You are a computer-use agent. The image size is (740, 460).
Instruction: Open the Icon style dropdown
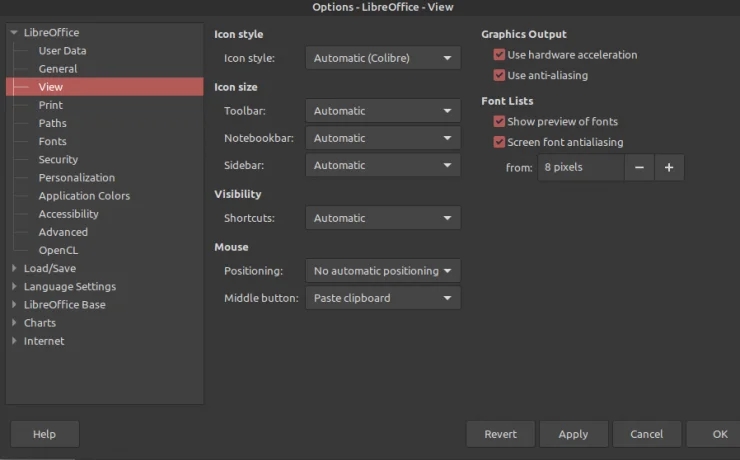tap(383, 58)
